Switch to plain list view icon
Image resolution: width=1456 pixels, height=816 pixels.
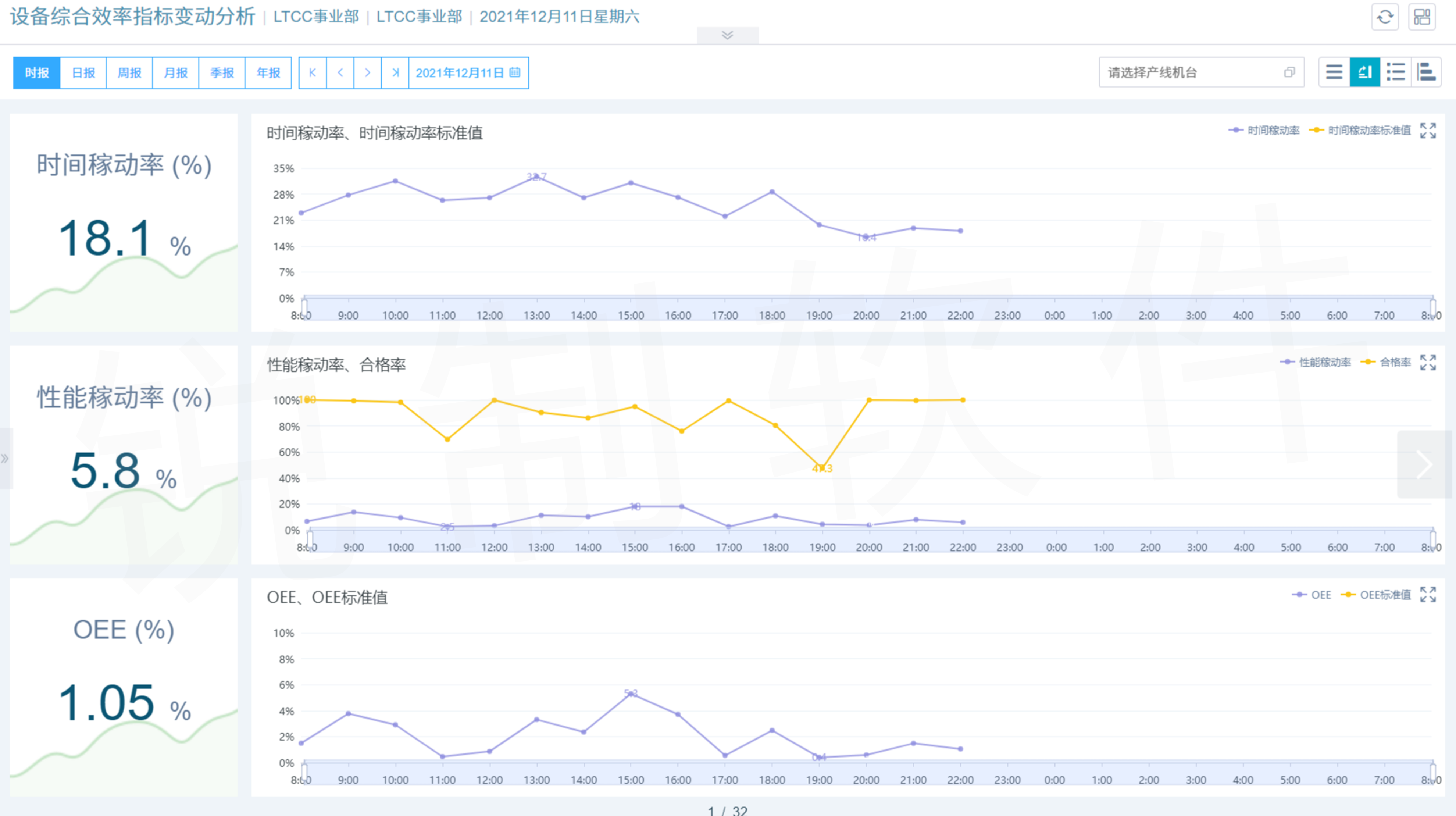click(1334, 72)
